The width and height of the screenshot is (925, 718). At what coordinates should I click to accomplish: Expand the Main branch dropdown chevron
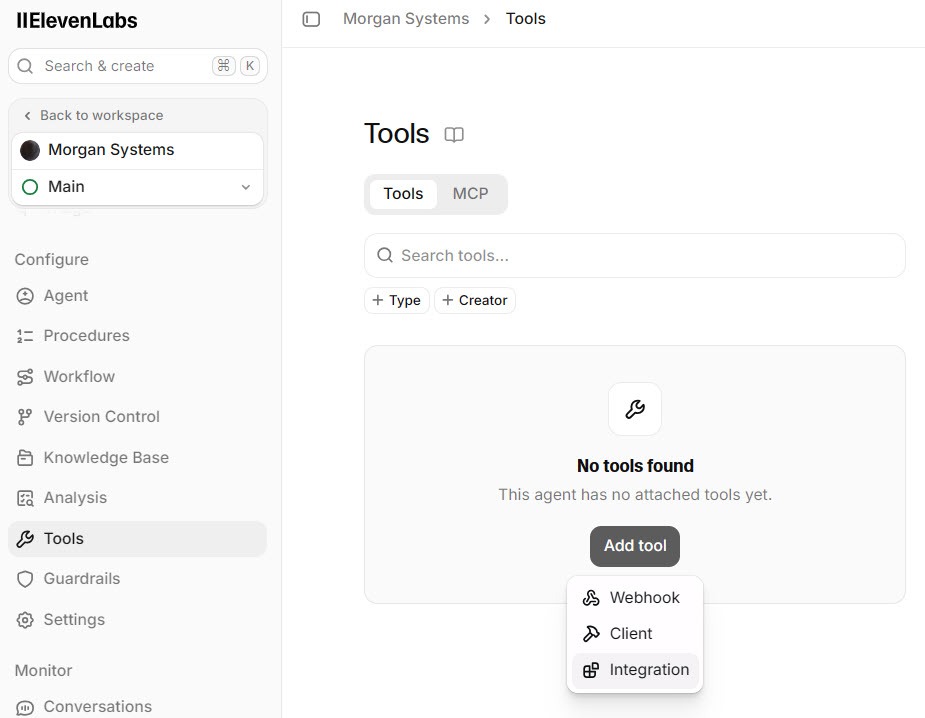(246, 187)
